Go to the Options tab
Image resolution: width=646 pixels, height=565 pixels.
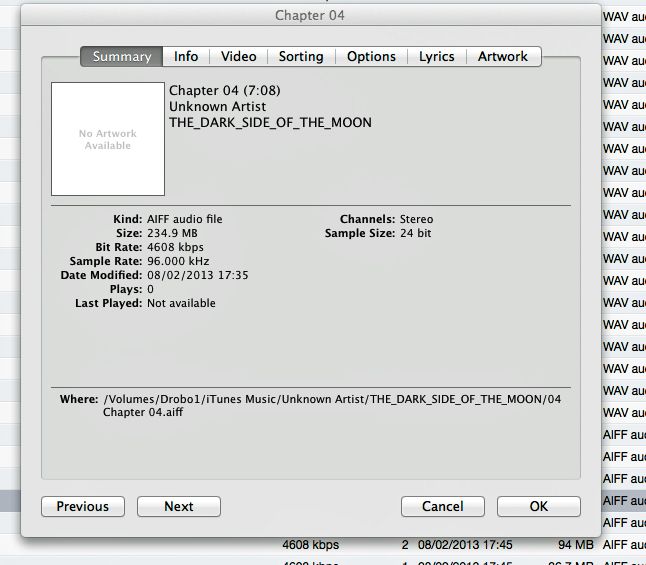point(371,56)
